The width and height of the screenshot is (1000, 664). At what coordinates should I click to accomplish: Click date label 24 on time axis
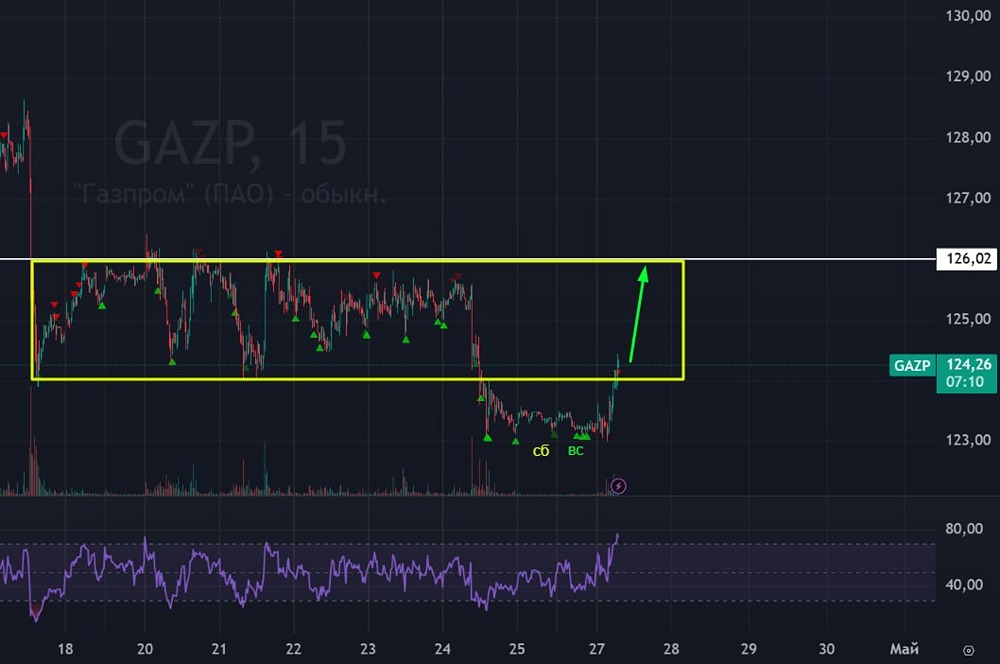[443, 649]
